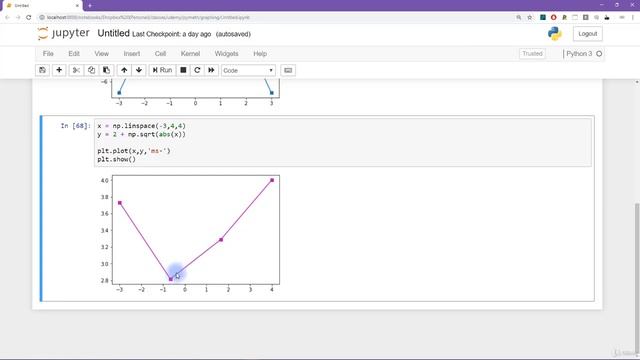
Task: Move selected cell up arrow
Action: coord(124,70)
